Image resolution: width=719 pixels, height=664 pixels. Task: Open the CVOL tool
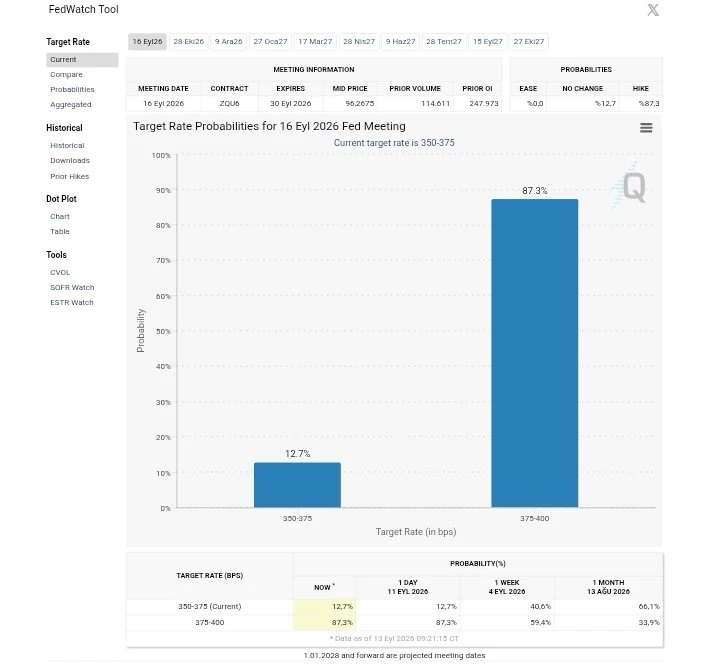pos(60,273)
